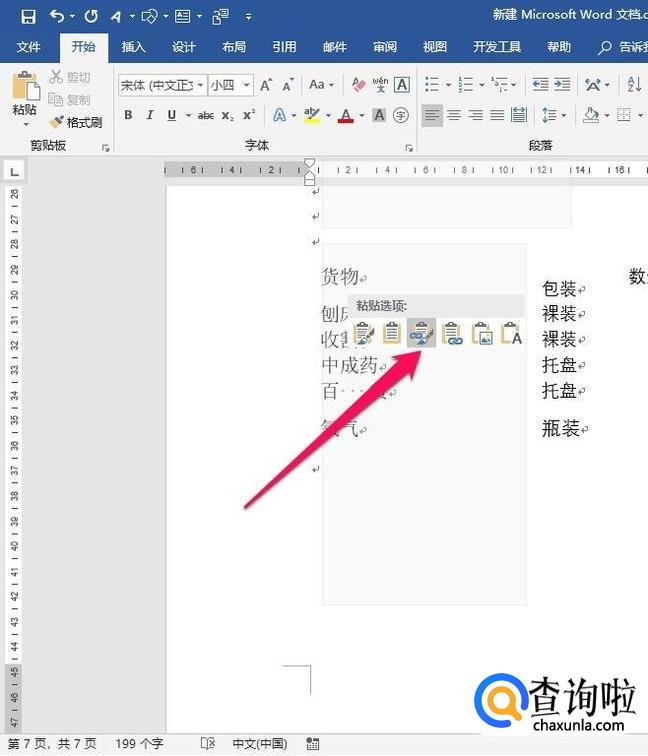This screenshot has height=756, width=648.
Task: Apply the yellow text highlight color
Action: click(312, 115)
